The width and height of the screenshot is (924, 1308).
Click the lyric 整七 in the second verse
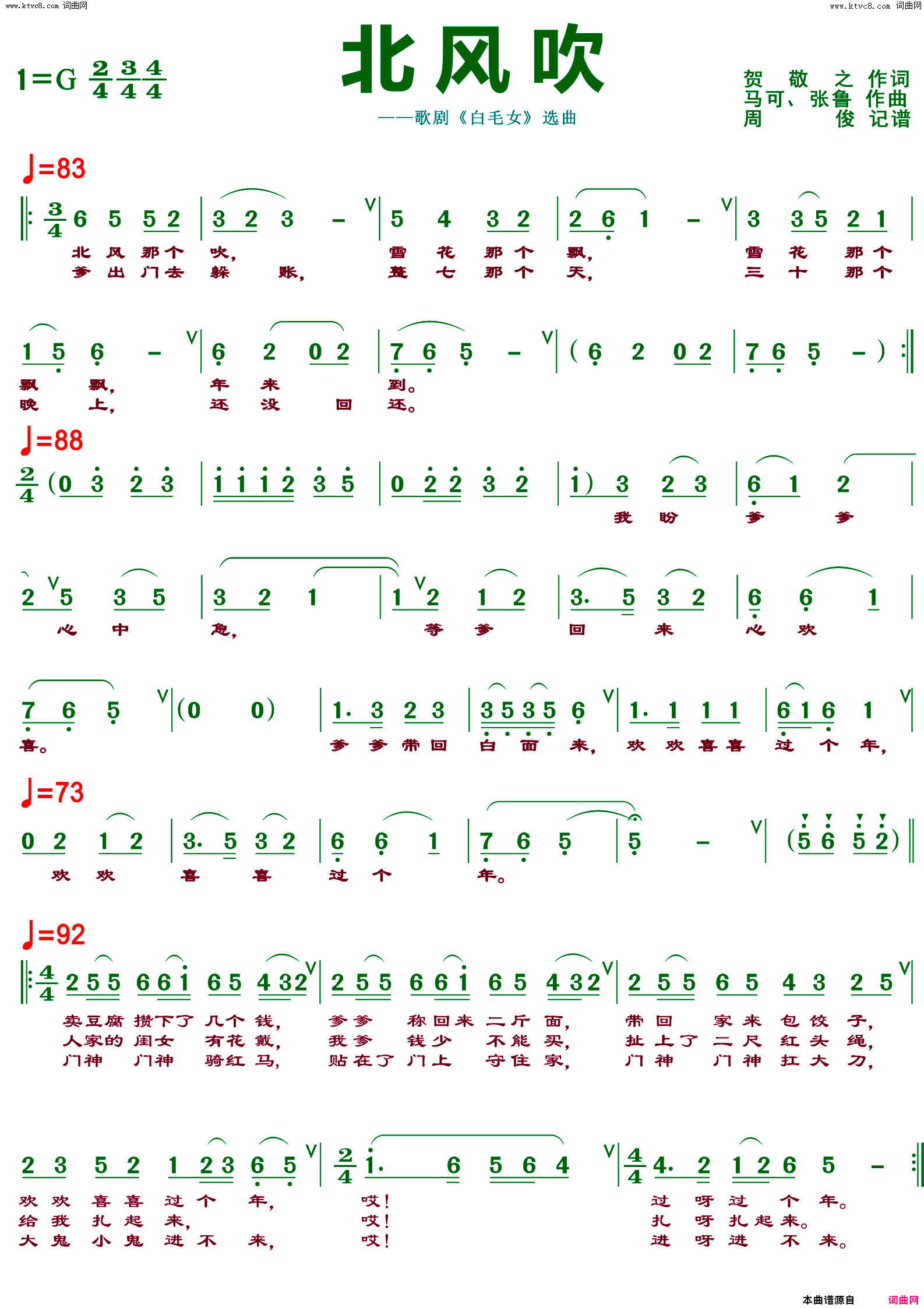click(421, 272)
